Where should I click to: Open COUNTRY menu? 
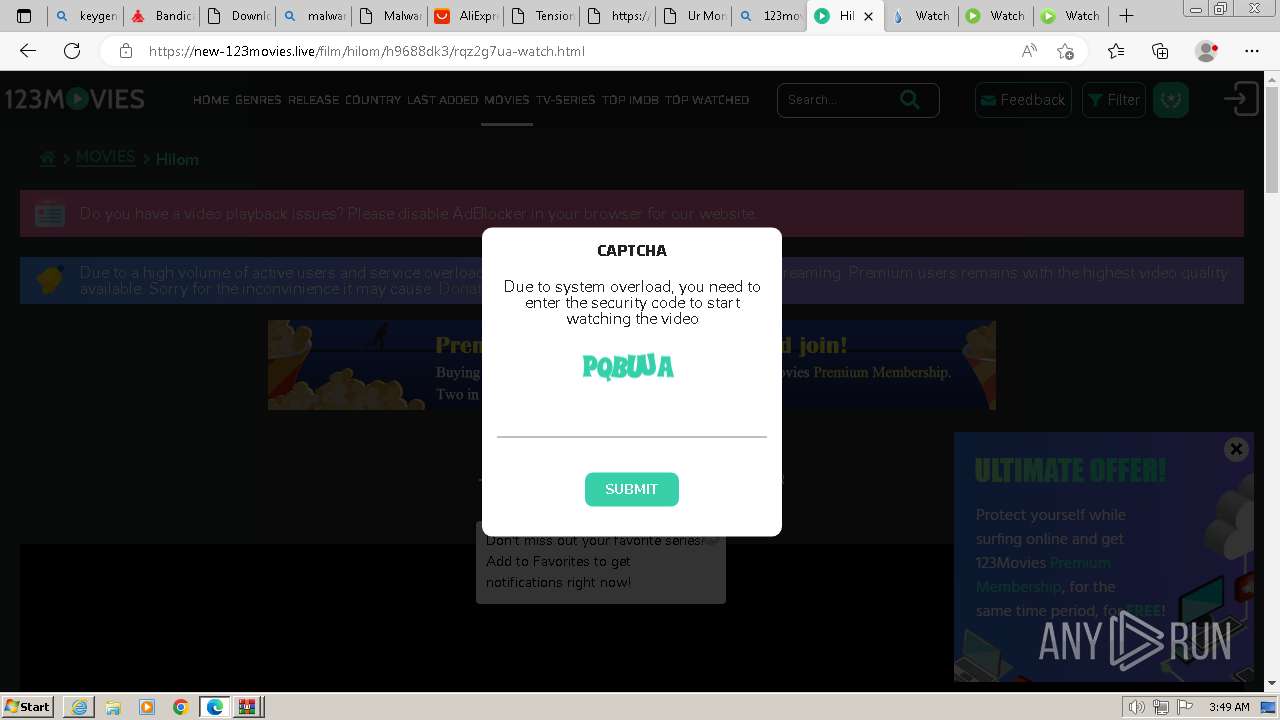[x=373, y=100]
